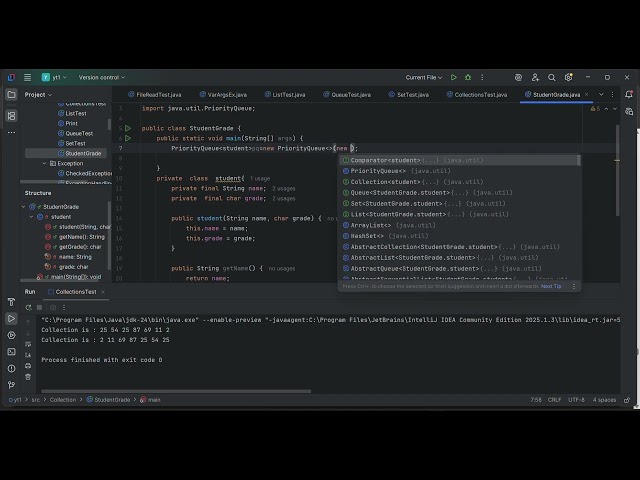
Task: Collapse student node in Structure
Action: [x=31, y=217]
